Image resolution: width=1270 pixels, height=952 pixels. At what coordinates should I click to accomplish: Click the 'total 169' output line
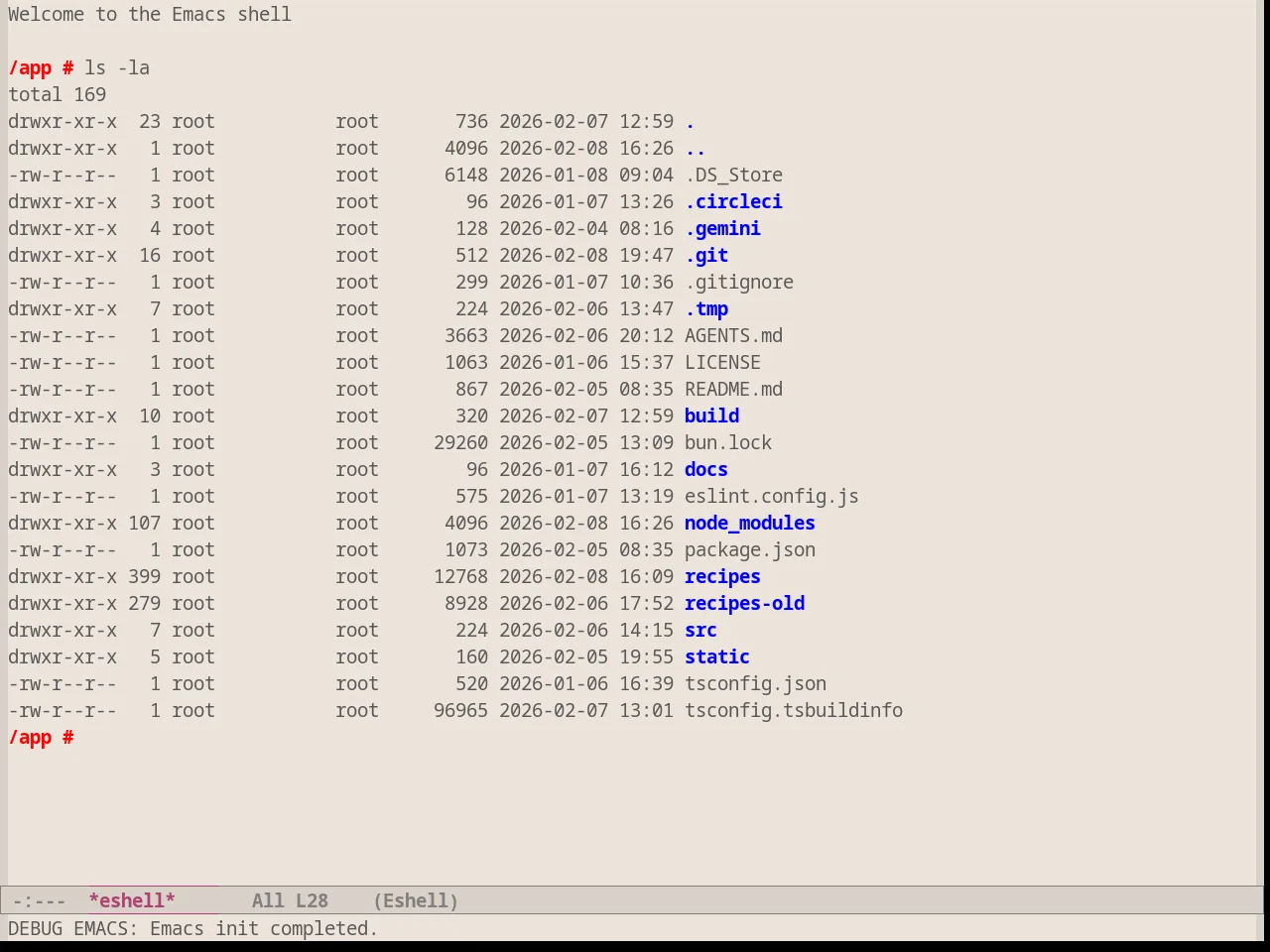pos(57,94)
